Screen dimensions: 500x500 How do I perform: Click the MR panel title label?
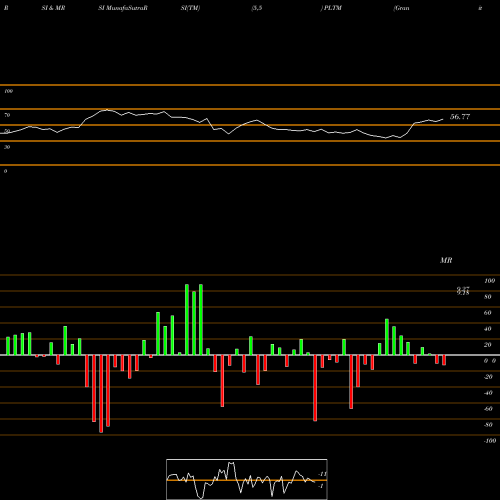click(446, 260)
